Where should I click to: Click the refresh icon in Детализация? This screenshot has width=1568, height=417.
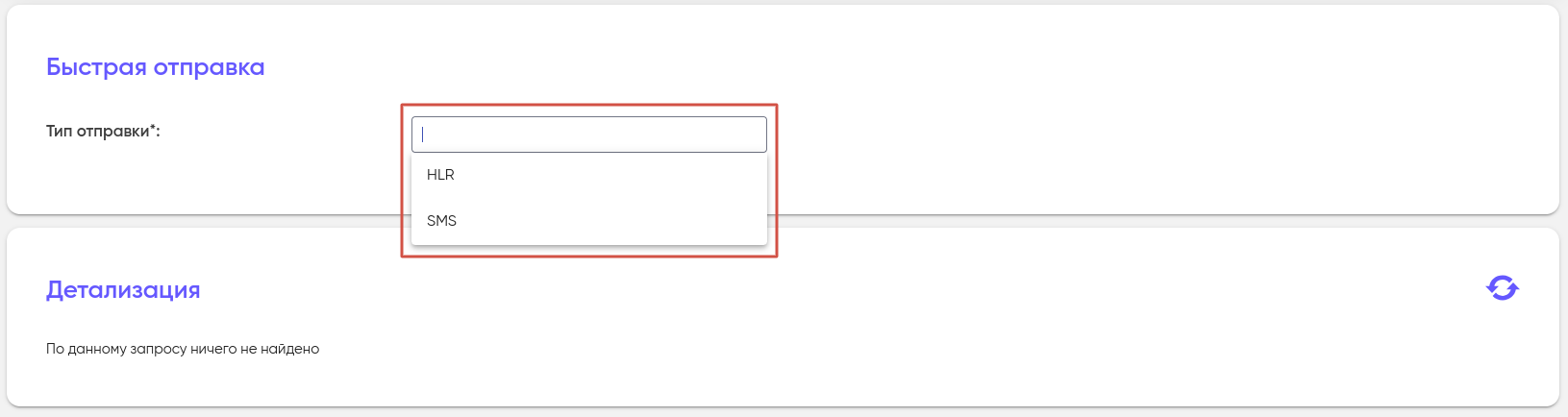(1502, 287)
